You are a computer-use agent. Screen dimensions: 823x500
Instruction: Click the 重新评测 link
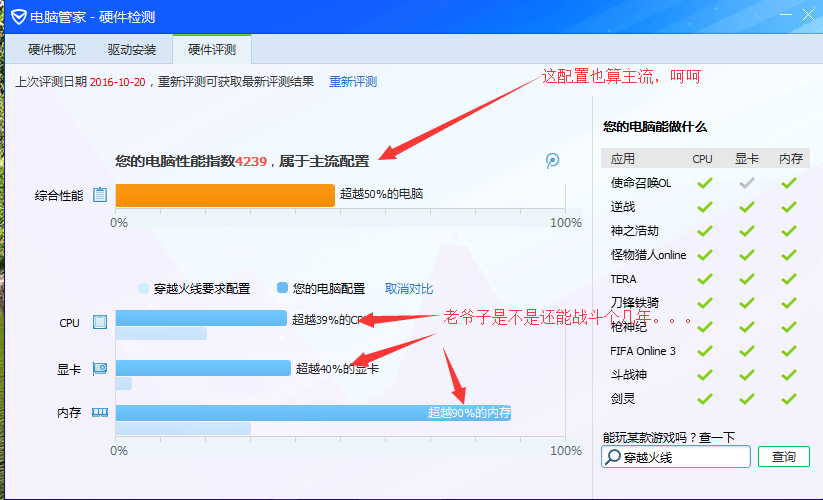[x=353, y=81]
